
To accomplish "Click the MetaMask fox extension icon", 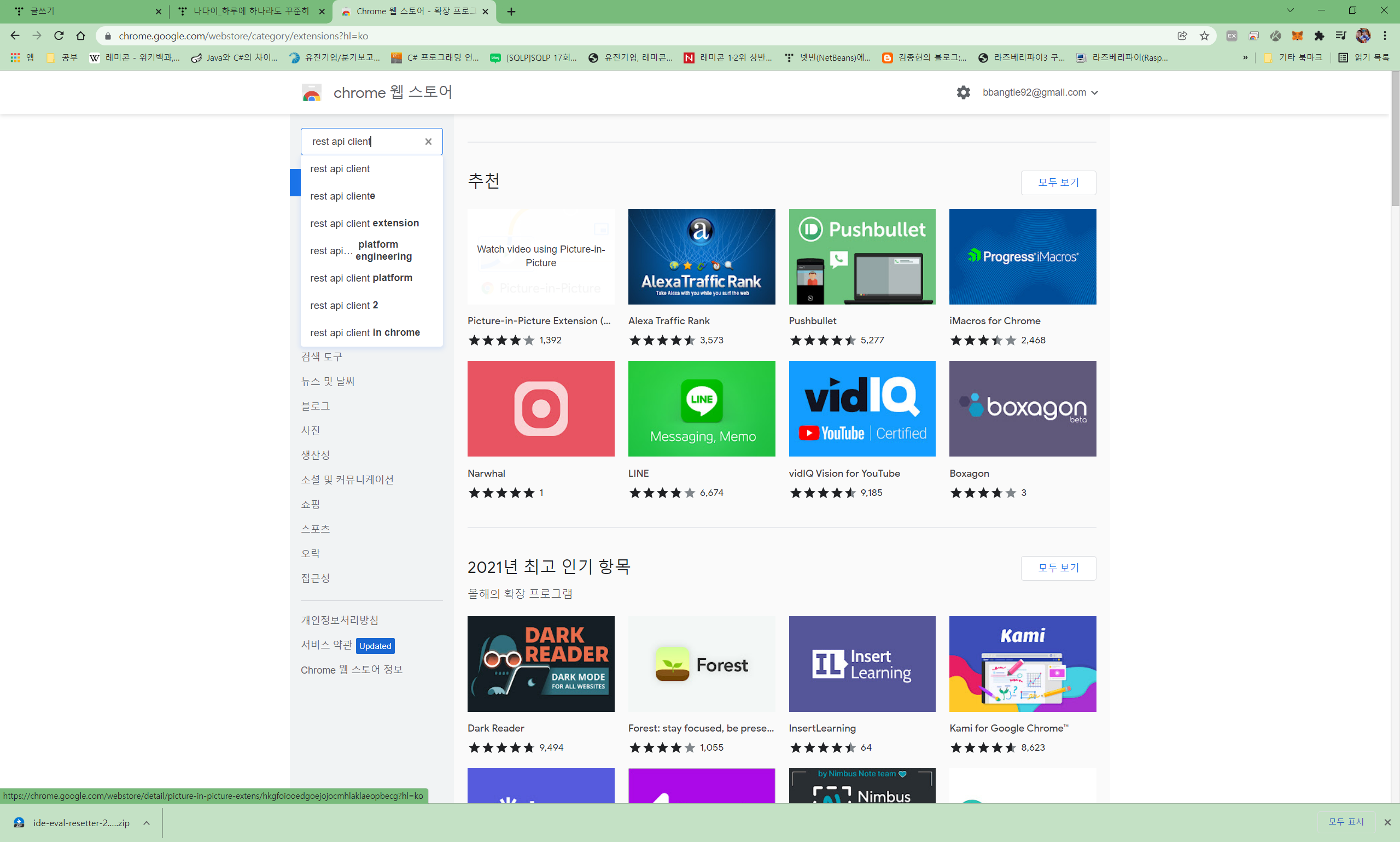I will pyautogui.click(x=1297, y=36).
